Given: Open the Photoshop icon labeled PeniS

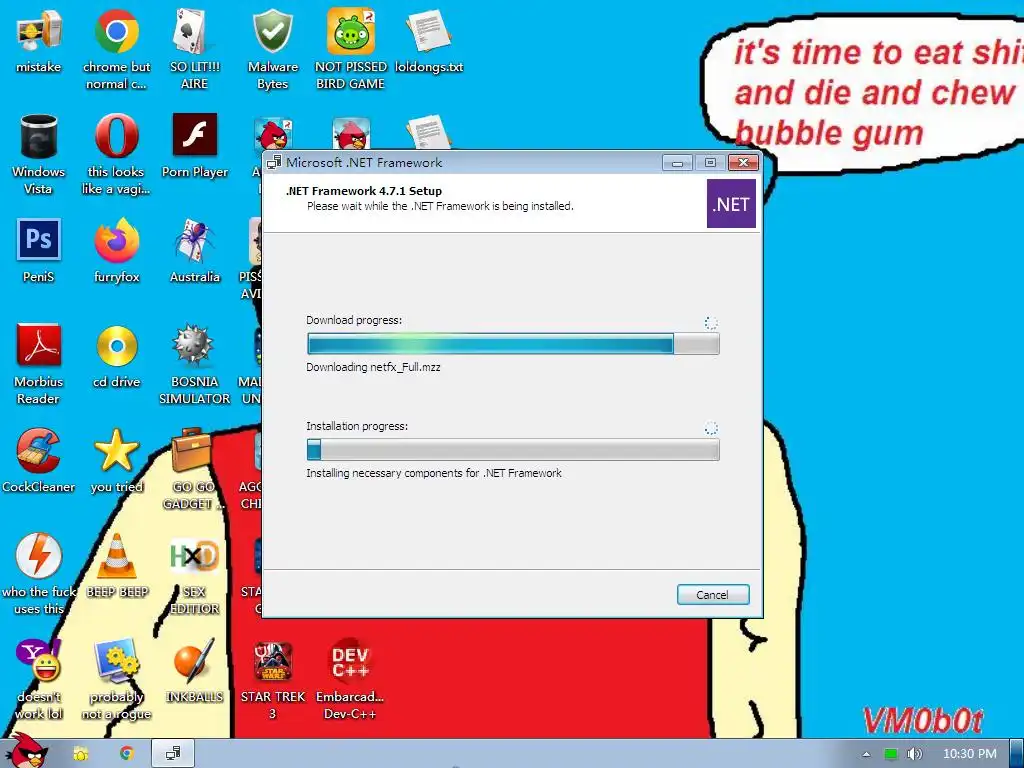Looking at the screenshot, I should coord(39,251).
